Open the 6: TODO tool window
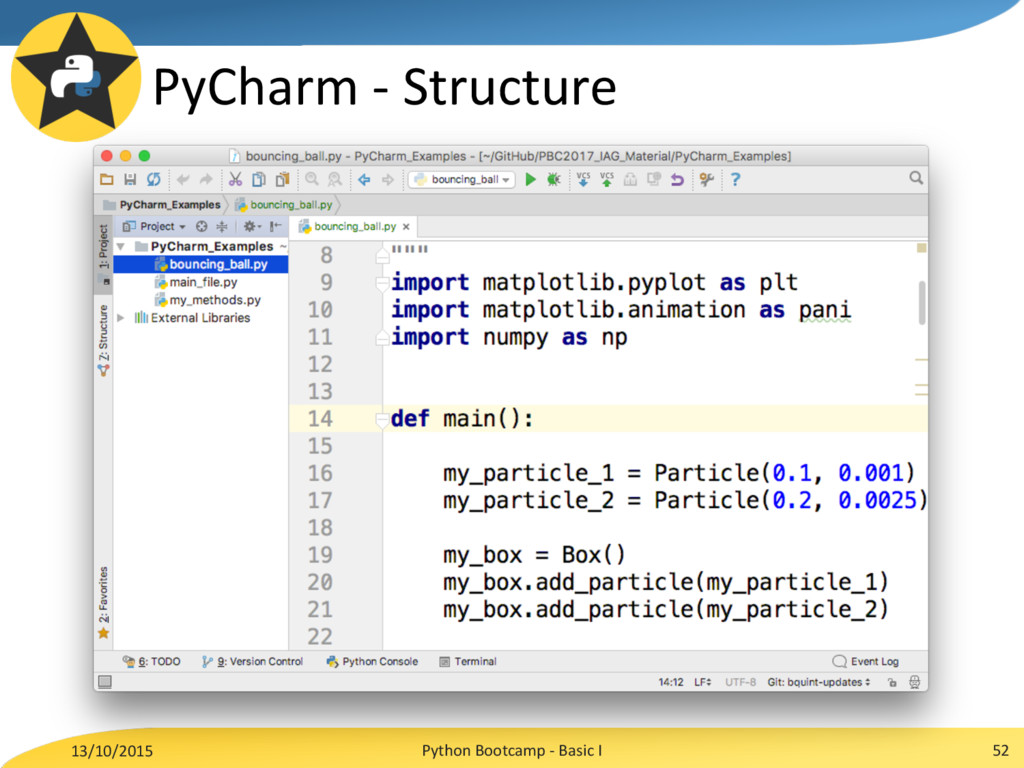This screenshot has height=768, width=1024. point(152,662)
